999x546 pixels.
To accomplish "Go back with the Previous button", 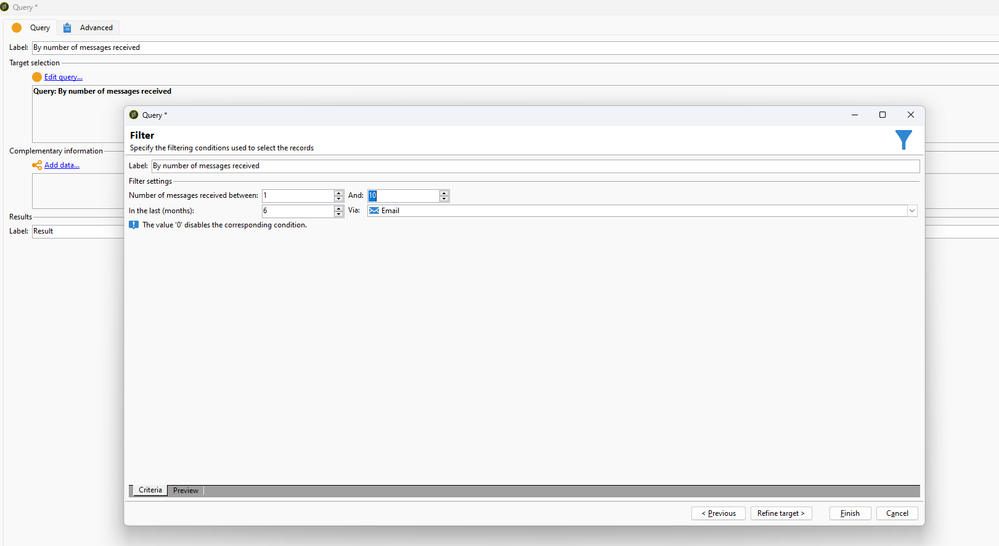I will [x=718, y=513].
